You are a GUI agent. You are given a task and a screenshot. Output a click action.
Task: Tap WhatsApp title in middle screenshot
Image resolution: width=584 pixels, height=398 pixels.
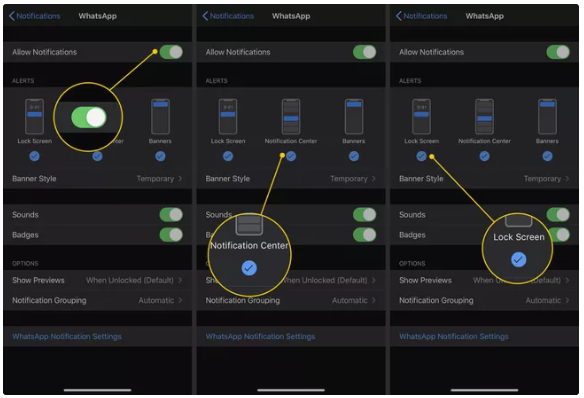pyautogui.click(x=291, y=16)
